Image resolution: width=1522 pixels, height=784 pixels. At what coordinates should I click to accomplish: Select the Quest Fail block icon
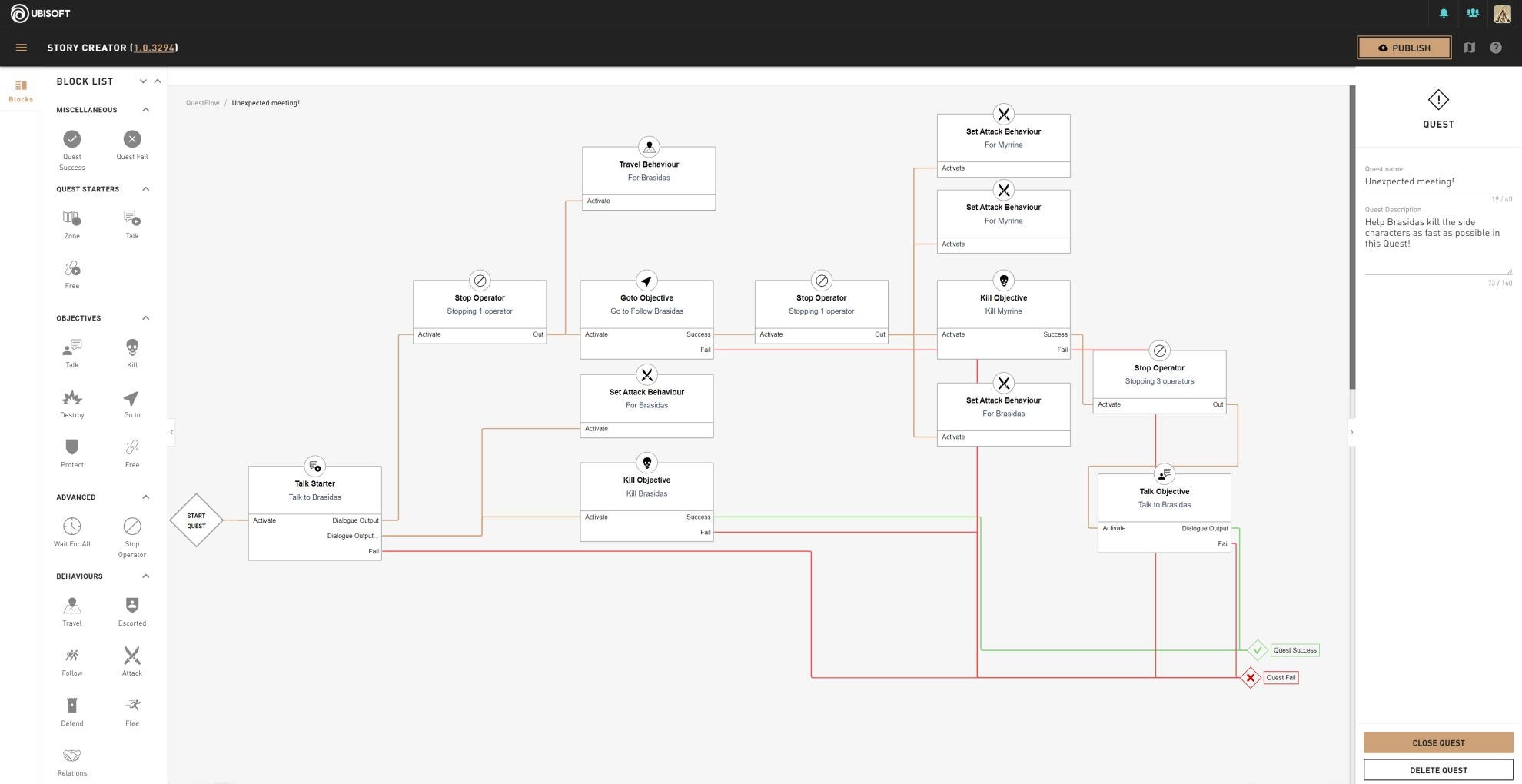[x=132, y=139]
